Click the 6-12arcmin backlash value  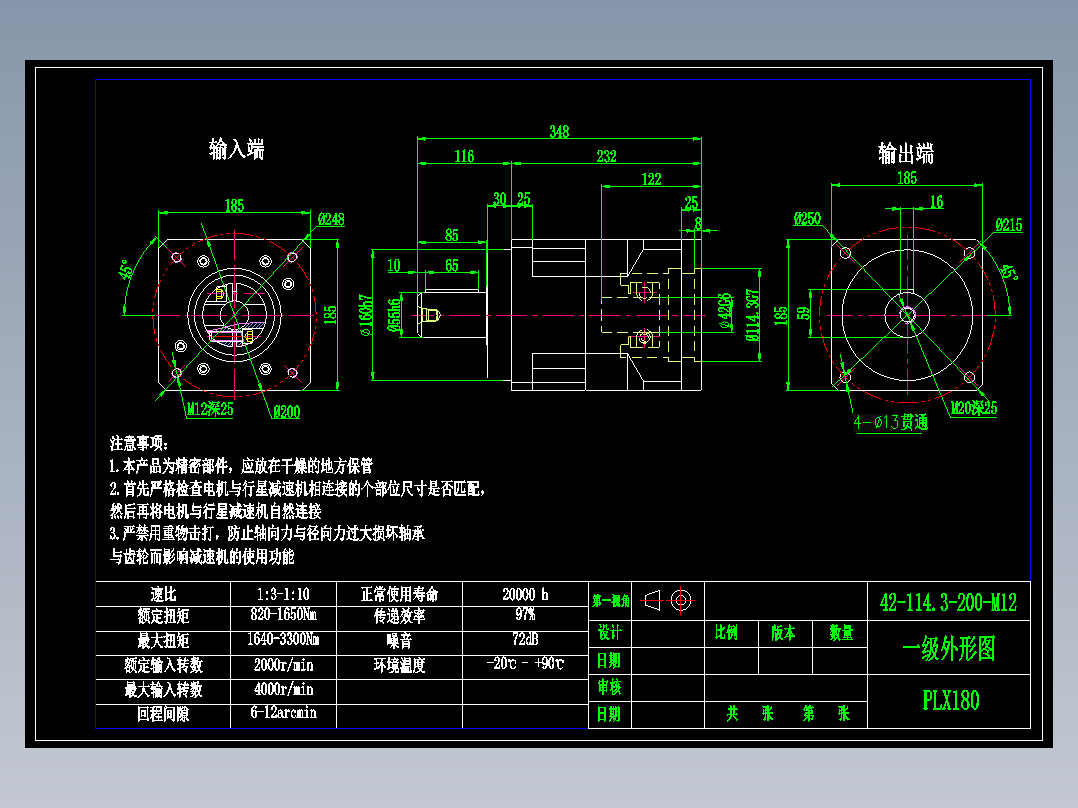pyautogui.click(x=283, y=713)
